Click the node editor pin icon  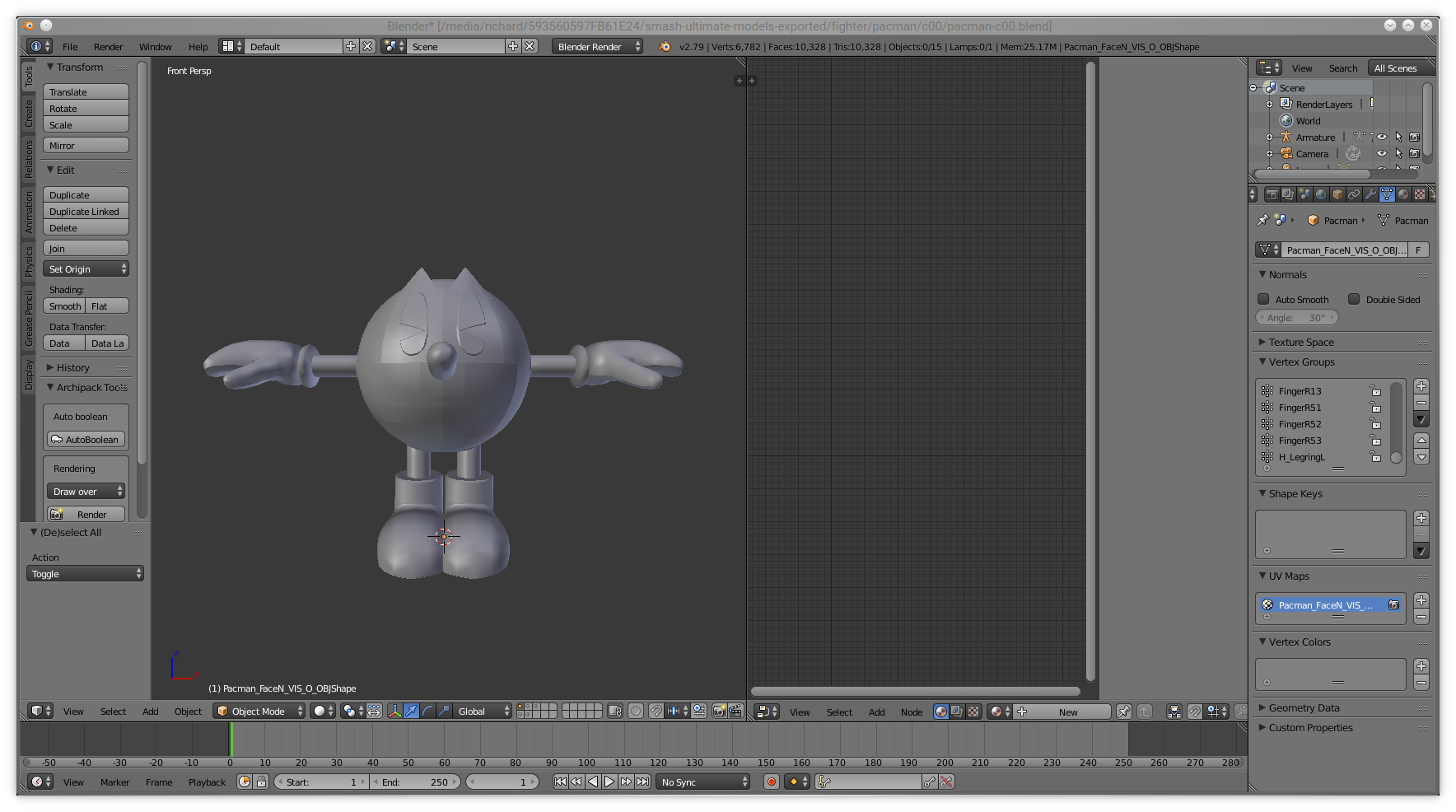[1123, 712]
